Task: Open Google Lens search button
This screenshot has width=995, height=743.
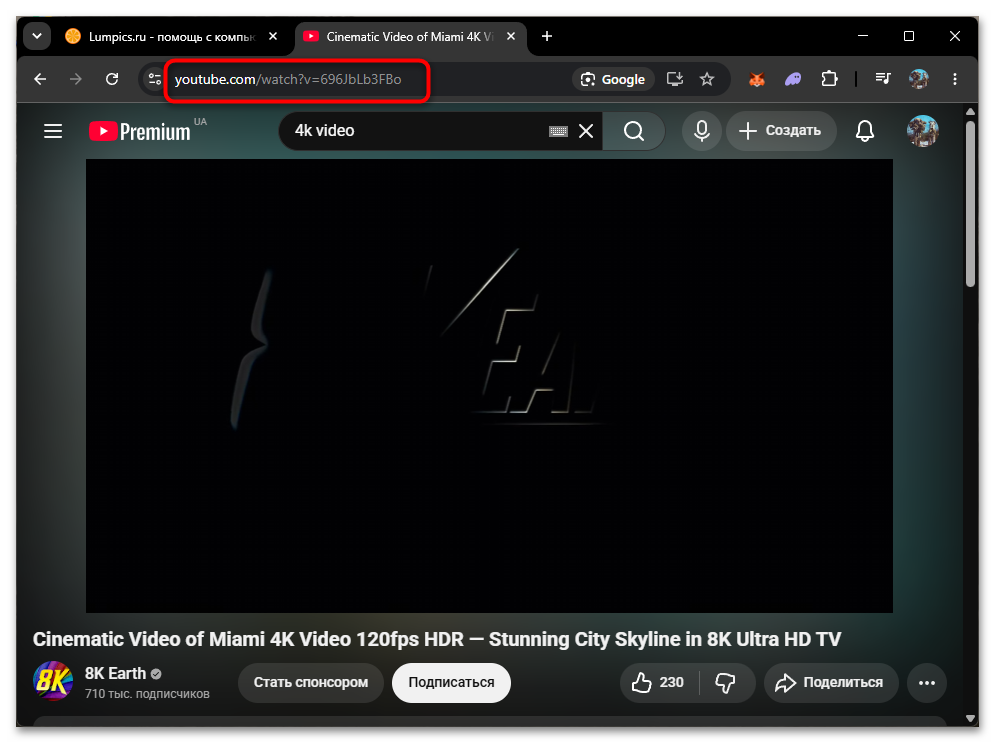Action: click(613, 79)
